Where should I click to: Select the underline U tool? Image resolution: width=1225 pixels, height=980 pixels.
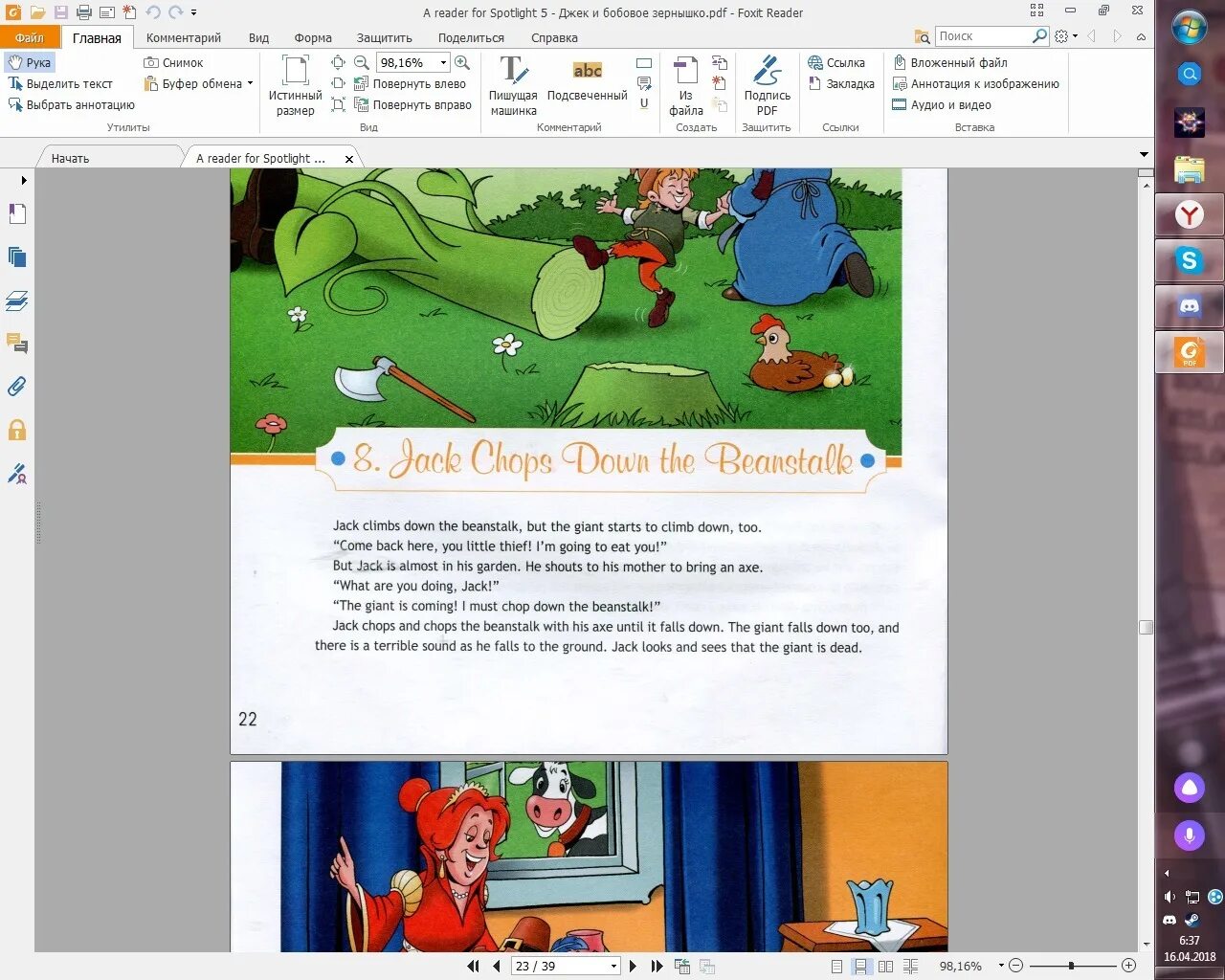(x=644, y=103)
